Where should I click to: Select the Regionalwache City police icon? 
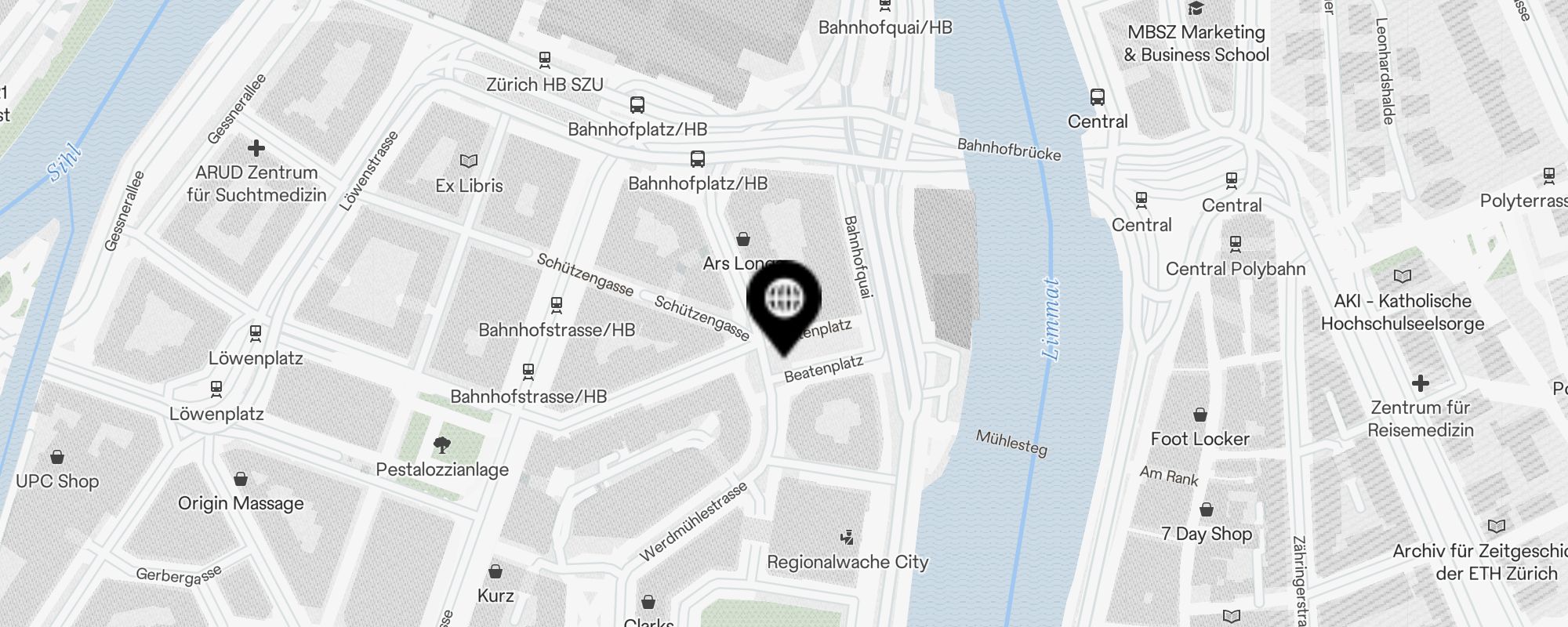pos(847,538)
